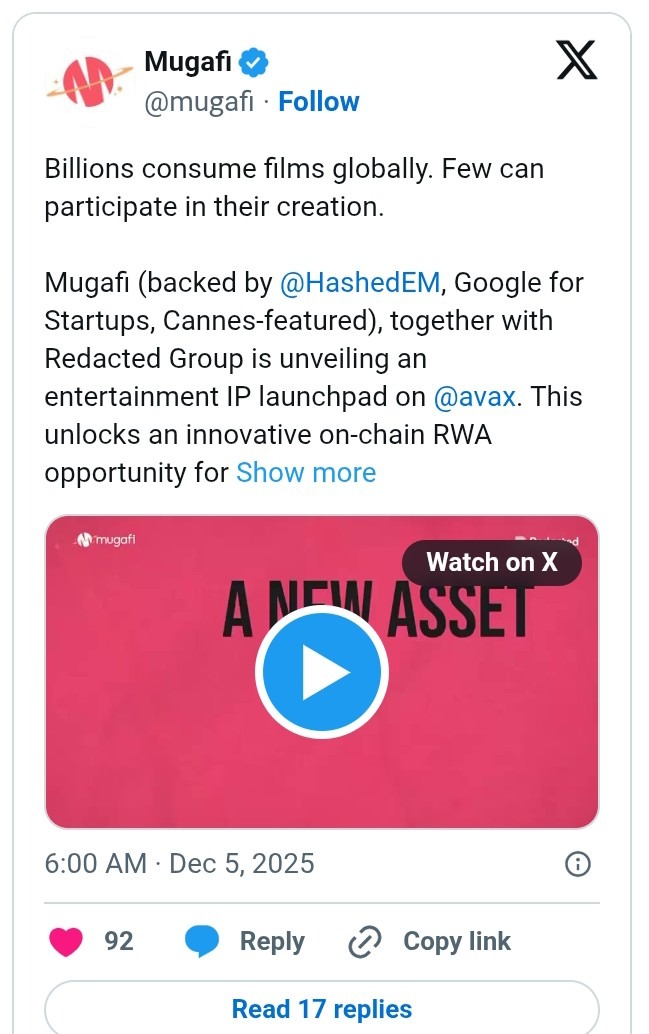Click Mugafi's verified blue checkmark badge
Viewport: 649px width, 1034px height.
(253, 60)
